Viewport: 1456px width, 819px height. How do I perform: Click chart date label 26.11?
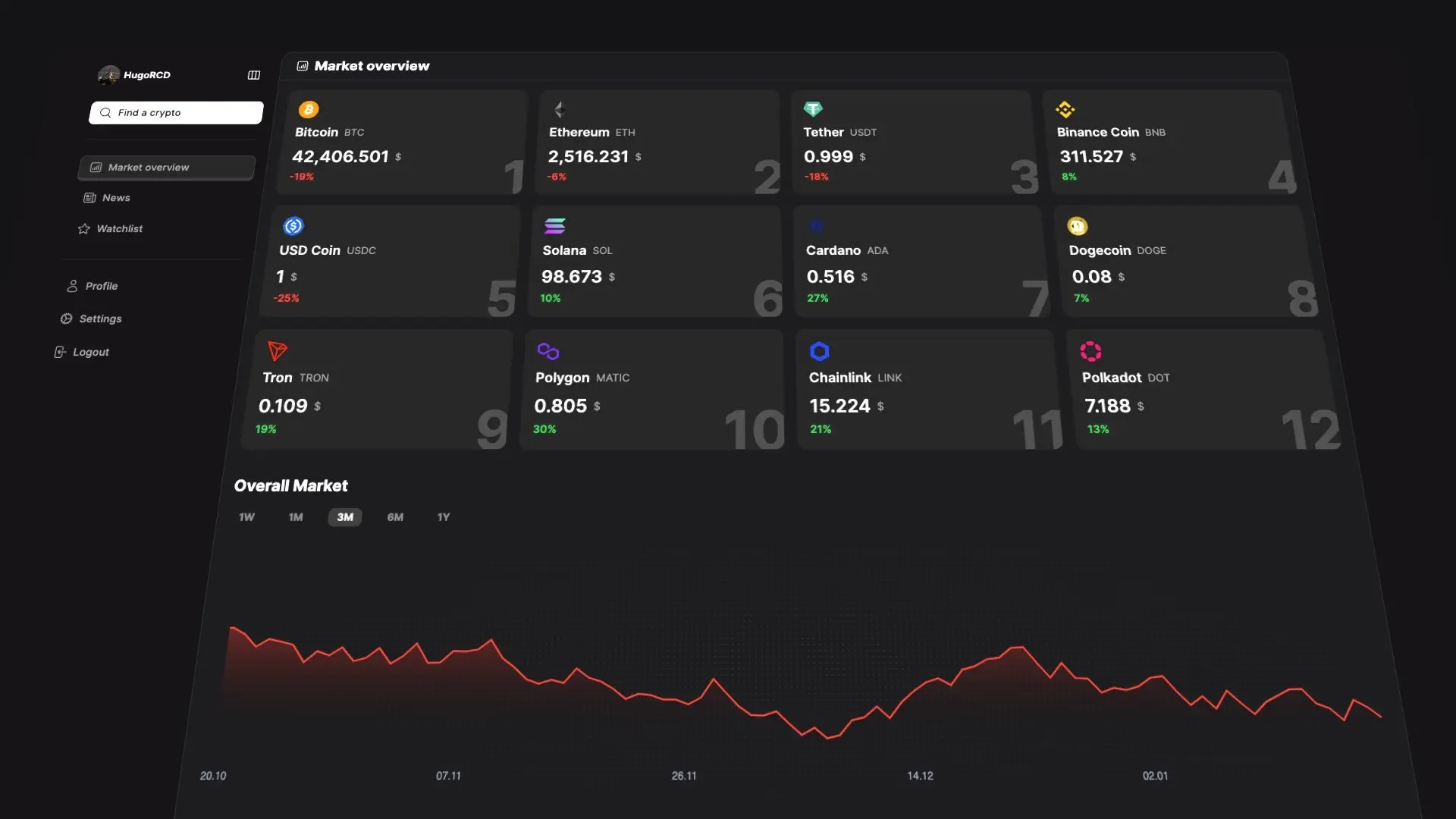(684, 776)
